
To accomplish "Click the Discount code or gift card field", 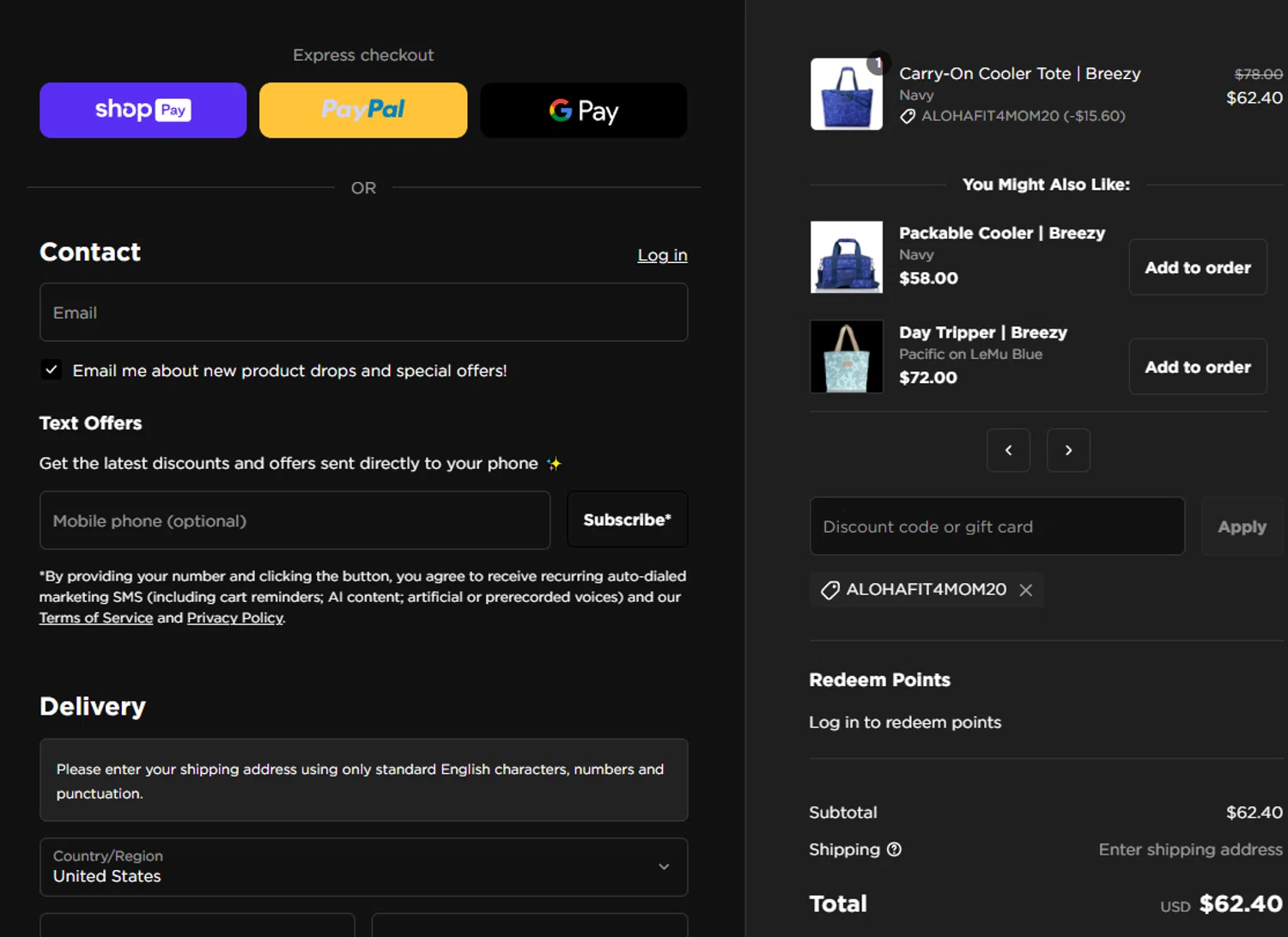I will (996, 526).
